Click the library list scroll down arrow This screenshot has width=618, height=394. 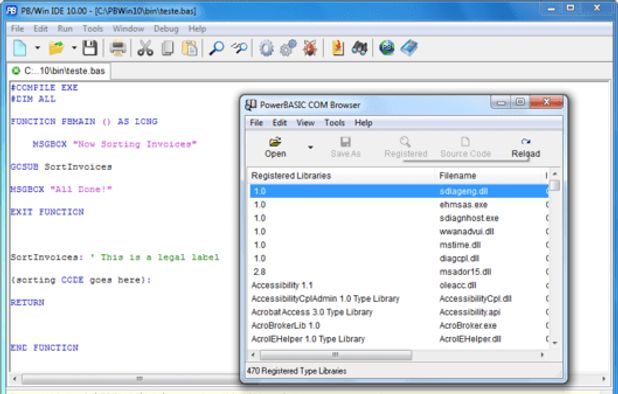tap(555, 343)
